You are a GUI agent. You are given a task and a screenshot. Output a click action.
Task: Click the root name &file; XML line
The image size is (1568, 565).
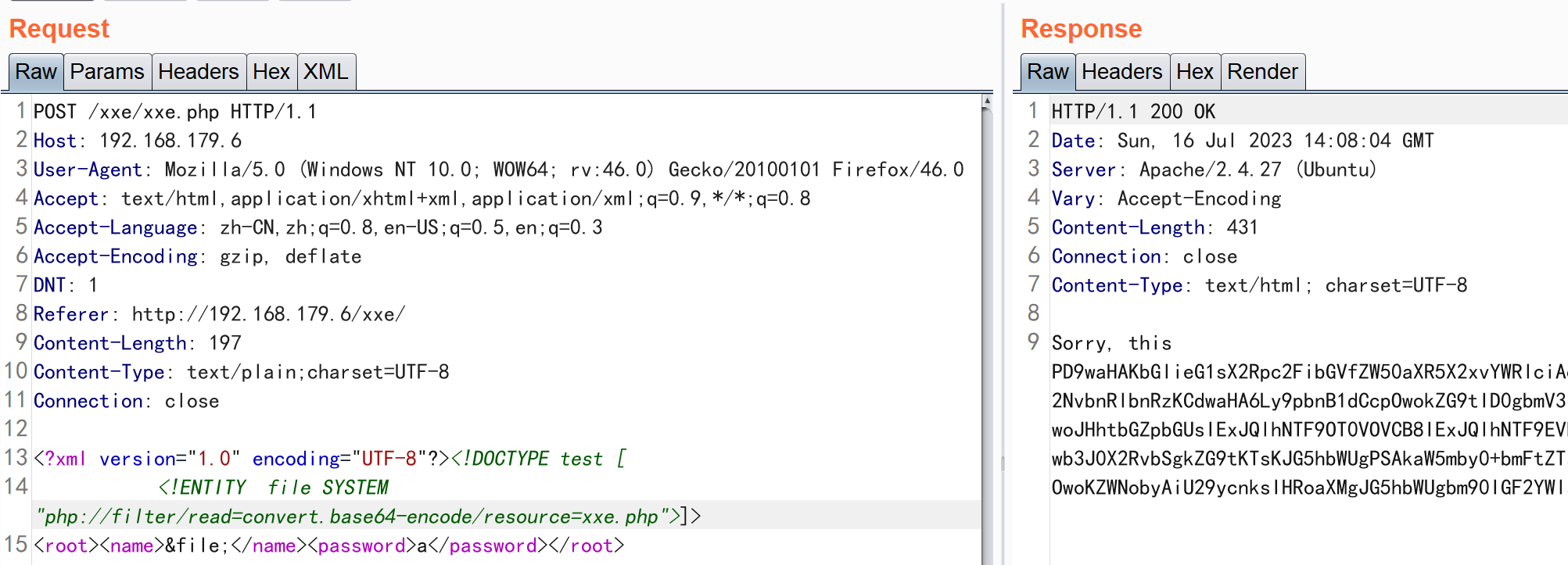click(x=329, y=545)
